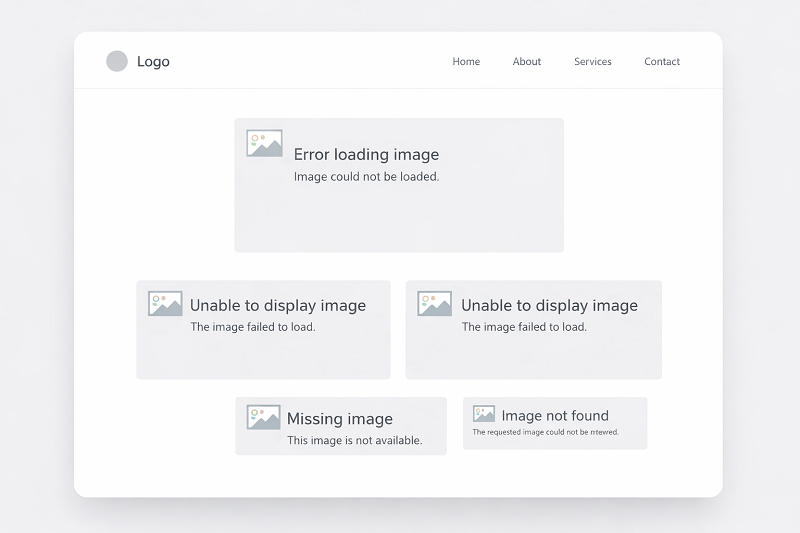This screenshot has height=533, width=800.
Task: Click the 'Image not found' heading
Action: click(555, 416)
